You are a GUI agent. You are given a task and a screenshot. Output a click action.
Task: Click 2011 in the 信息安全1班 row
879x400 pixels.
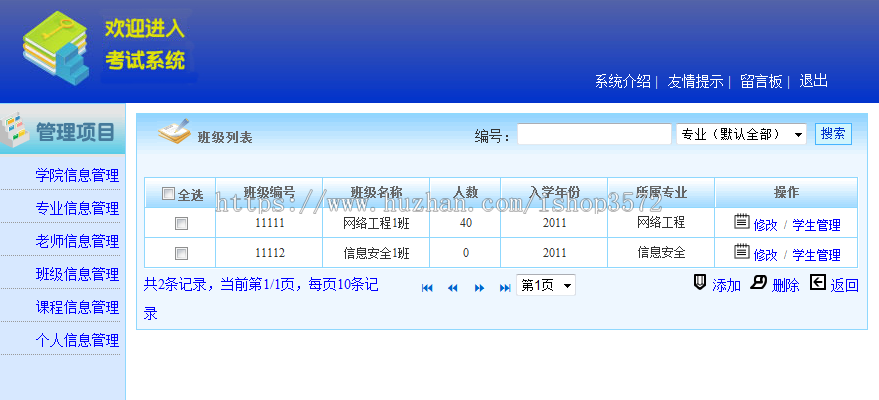click(x=554, y=253)
